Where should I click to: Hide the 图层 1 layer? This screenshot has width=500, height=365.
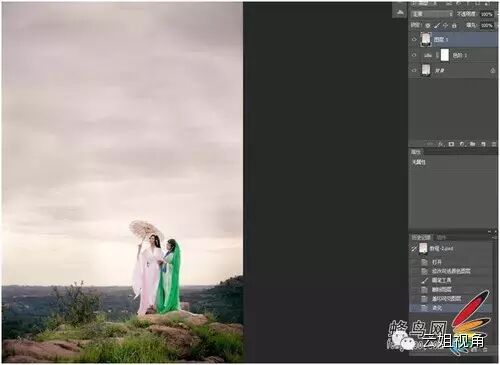[414, 39]
